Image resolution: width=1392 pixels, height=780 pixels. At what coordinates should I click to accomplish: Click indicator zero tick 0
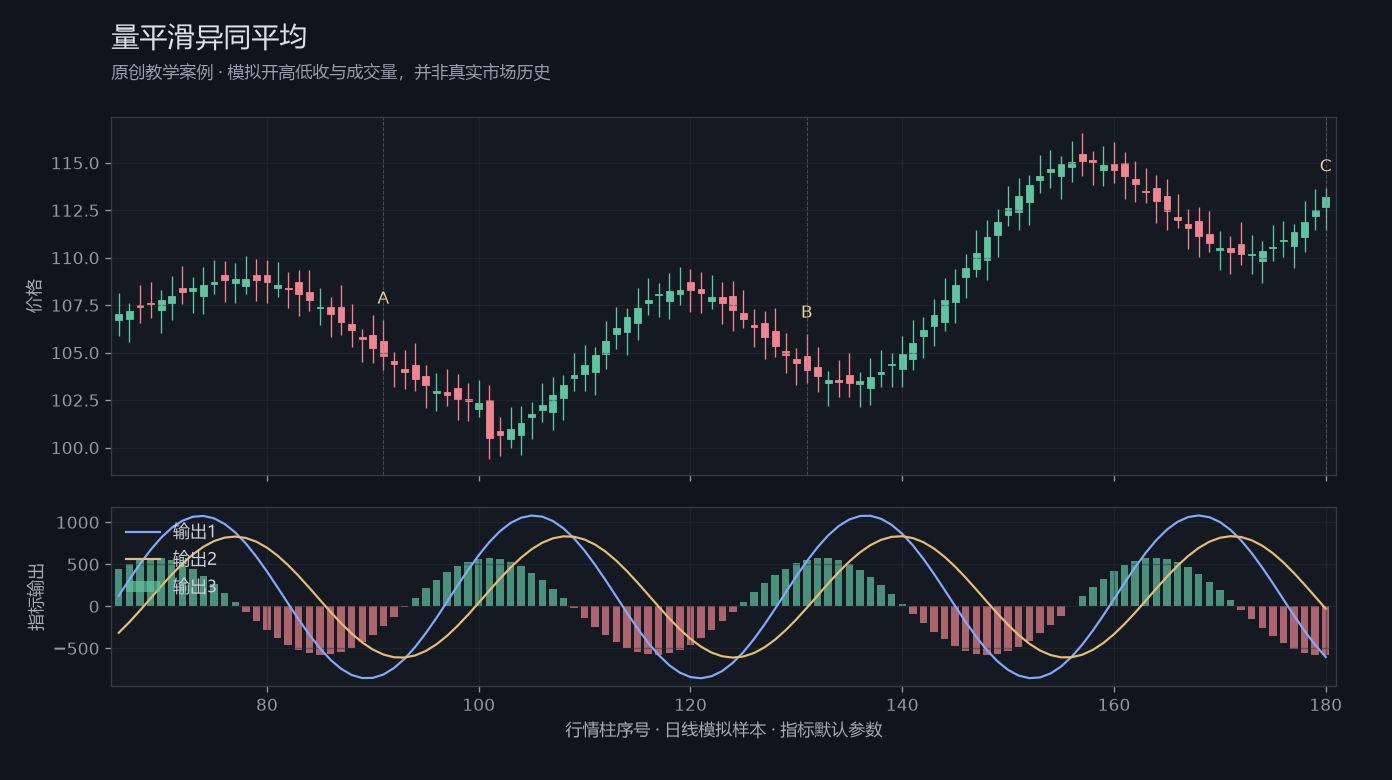[94, 607]
